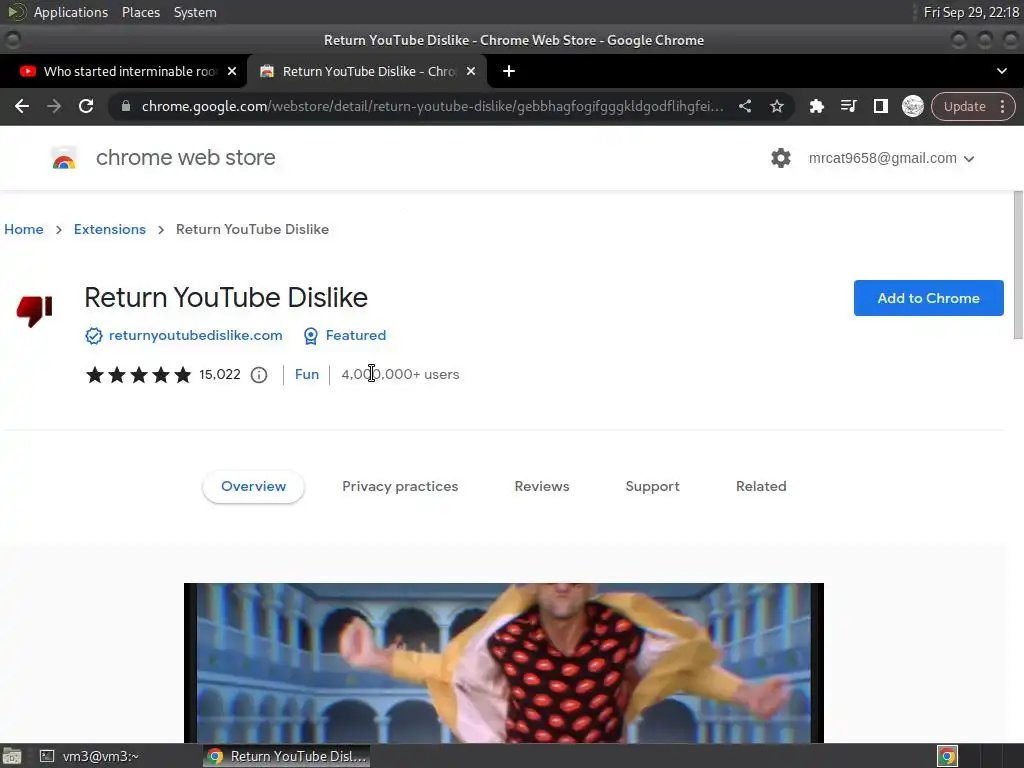The height and width of the screenshot is (768, 1024).
Task: Open the Chrome three-dot menu
Action: point(1002,106)
